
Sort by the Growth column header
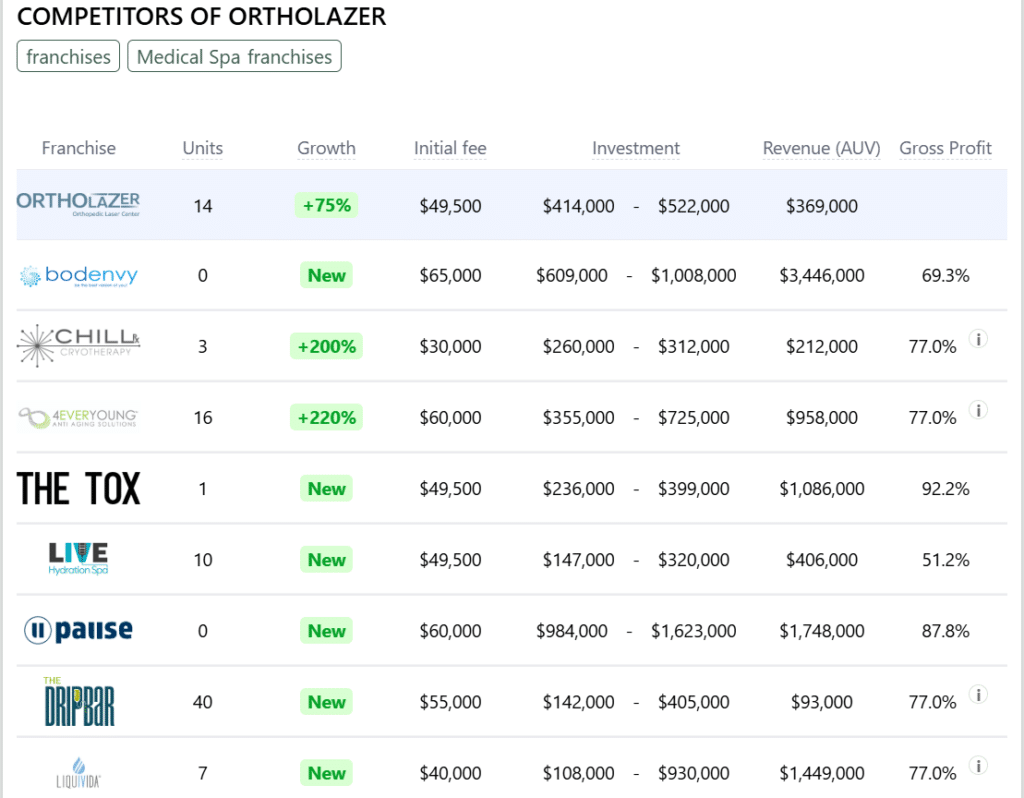pyautogui.click(x=327, y=148)
